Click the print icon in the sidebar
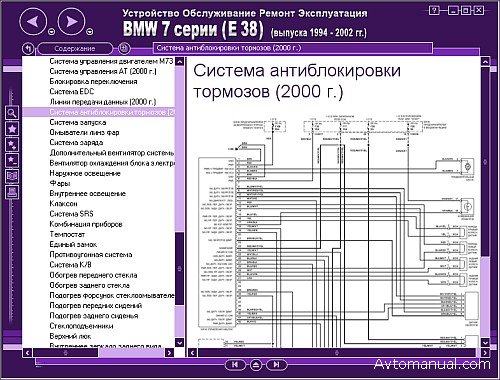 (12, 192)
